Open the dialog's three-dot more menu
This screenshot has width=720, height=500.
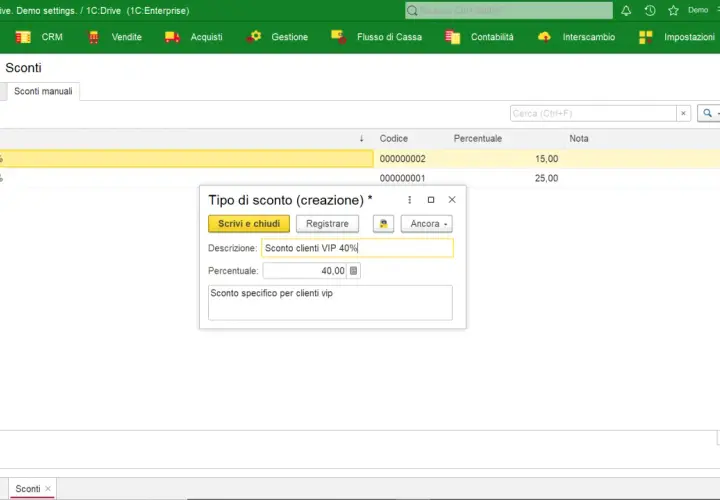(x=410, y=200)
